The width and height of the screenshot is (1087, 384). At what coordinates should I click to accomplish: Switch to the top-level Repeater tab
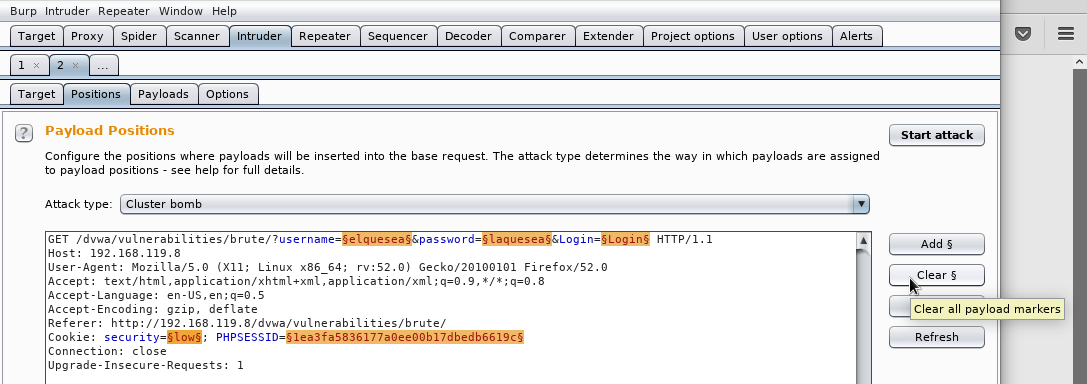click(x=324, y=36)
